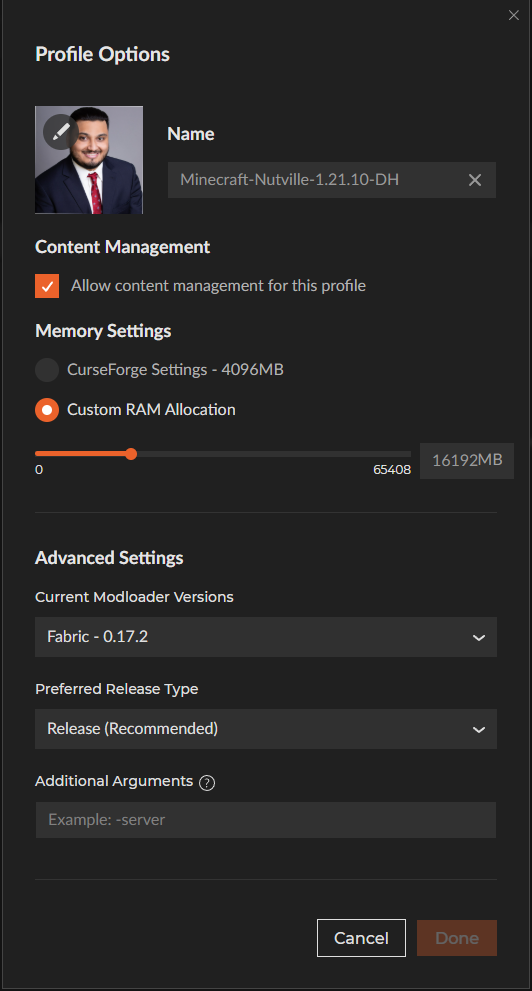532x991 pixels.
Task: Click the Cancel button
Action: coord(361,938)
